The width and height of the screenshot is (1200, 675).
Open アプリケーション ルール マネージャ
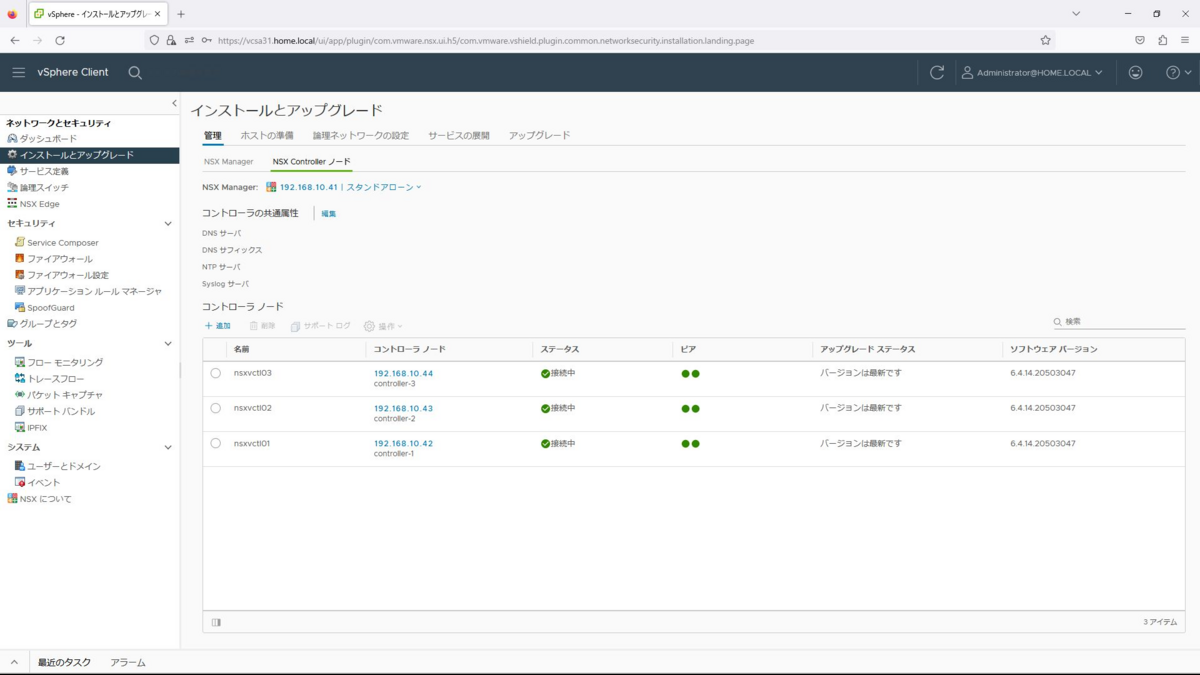tap(94, 291)
